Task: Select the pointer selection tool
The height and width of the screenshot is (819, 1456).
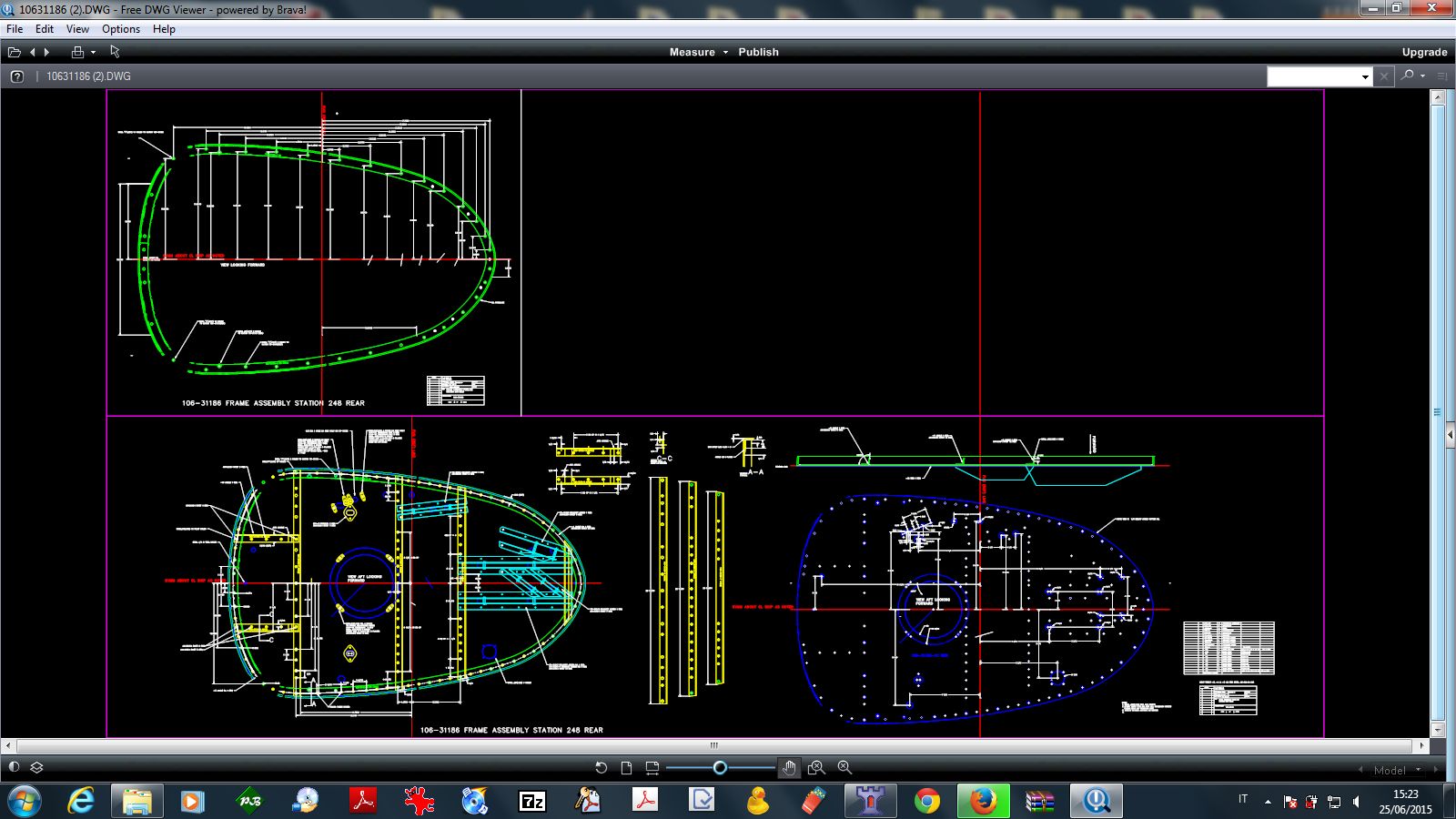Action: point(115,52)
